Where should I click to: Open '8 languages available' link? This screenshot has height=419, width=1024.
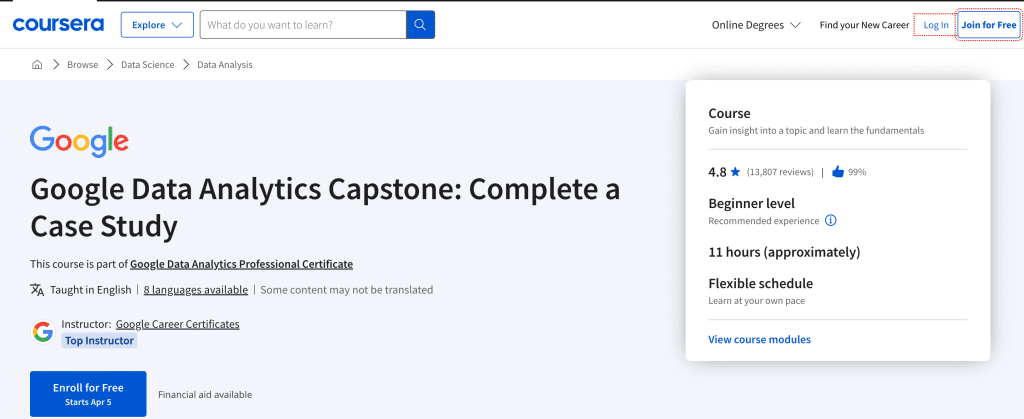(196, 290)
